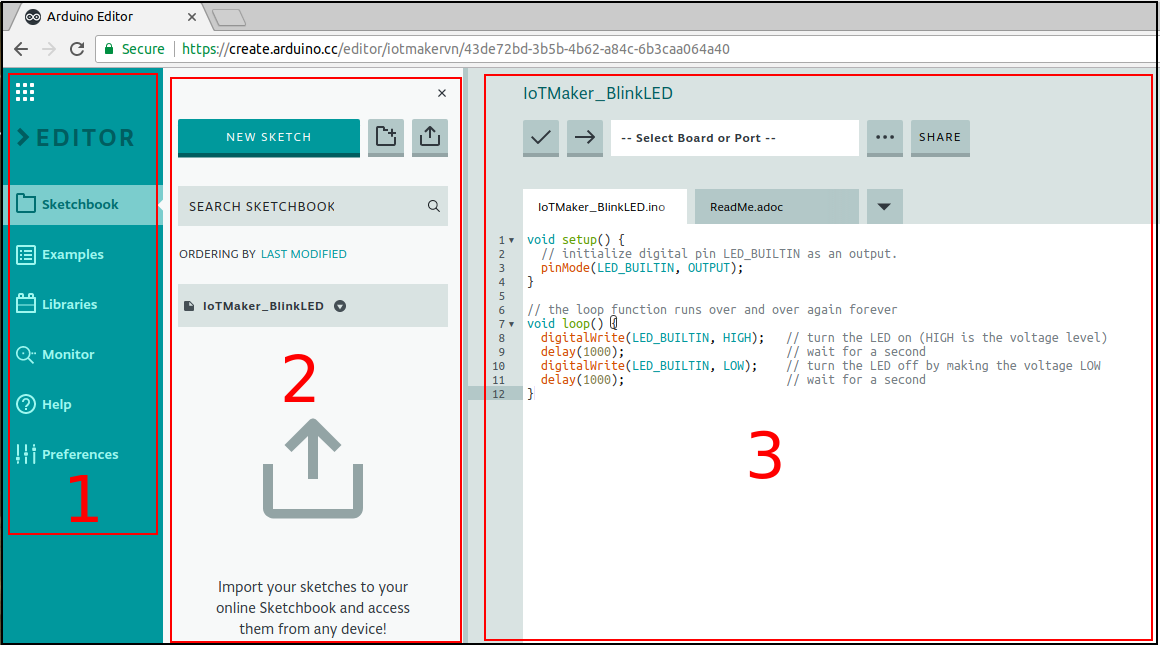Click the Monitor magnifier icon
This screenshot has height=645, width=1160.
click(x=26, y=354)
